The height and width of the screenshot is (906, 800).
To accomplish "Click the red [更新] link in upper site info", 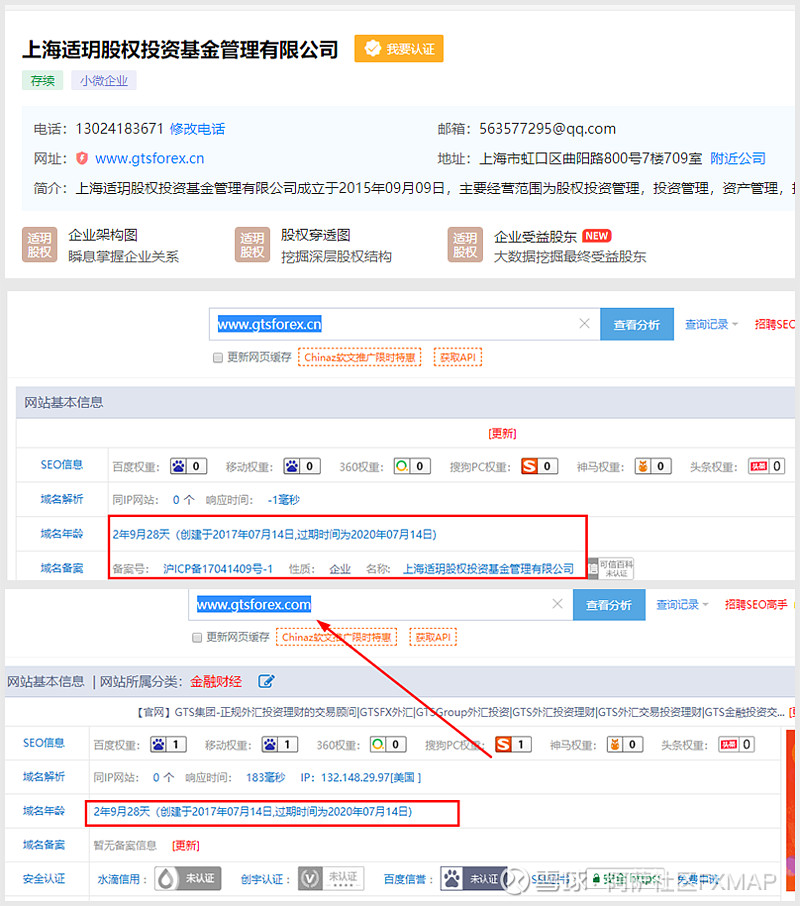I will point(502,433).
